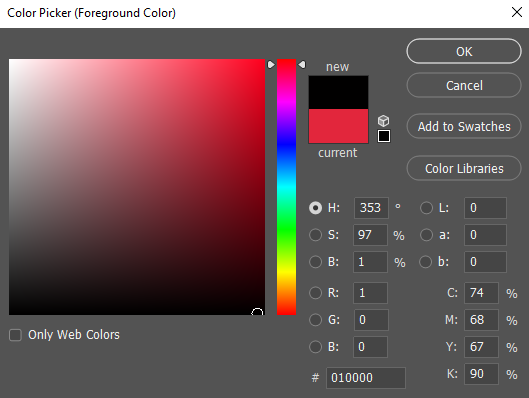The height and width of the screenshot is (398, 529).
Task: Select the L lightness radio button
Action: 426,208
